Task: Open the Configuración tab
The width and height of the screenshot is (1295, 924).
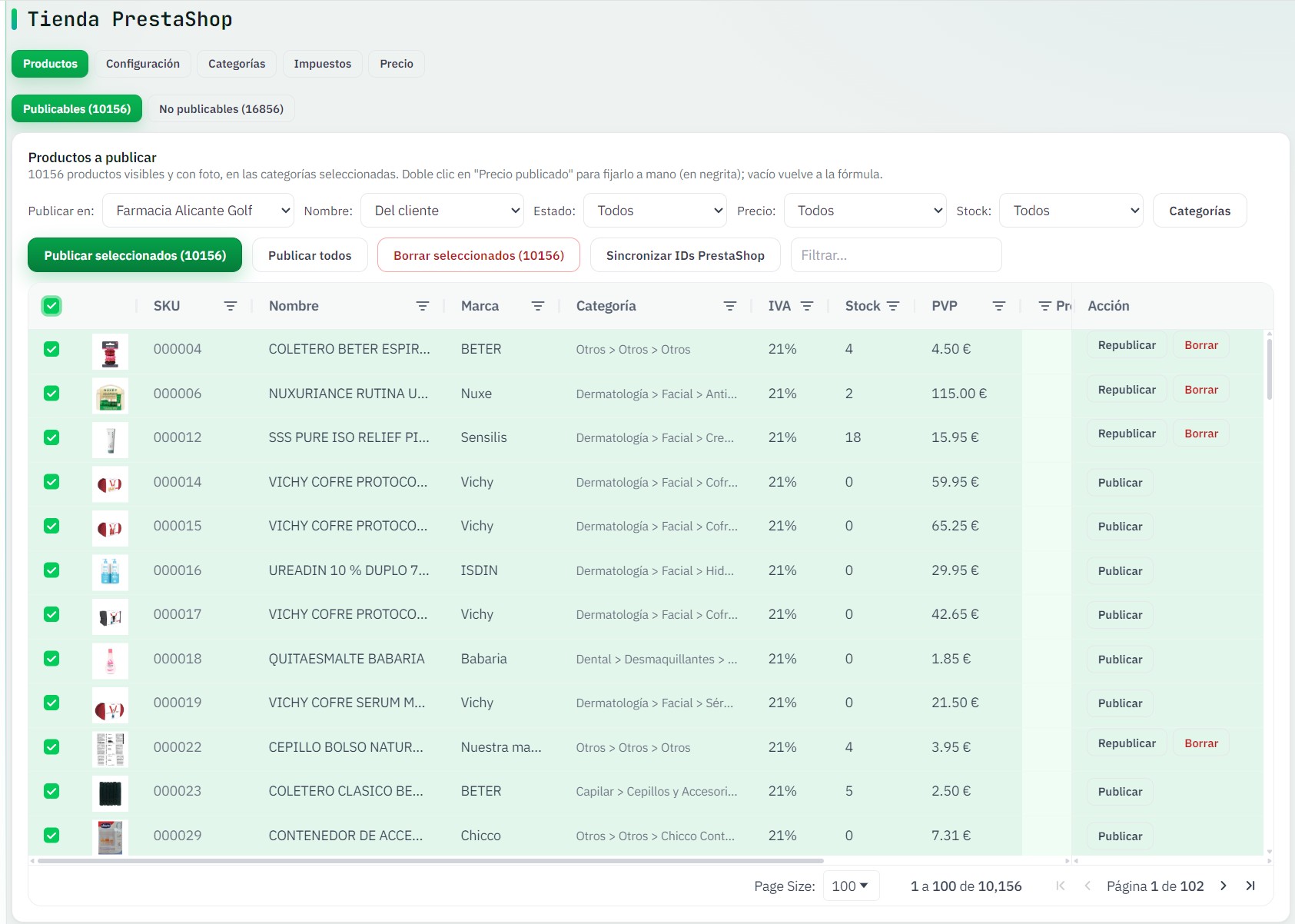Action: tap(143, 64)
